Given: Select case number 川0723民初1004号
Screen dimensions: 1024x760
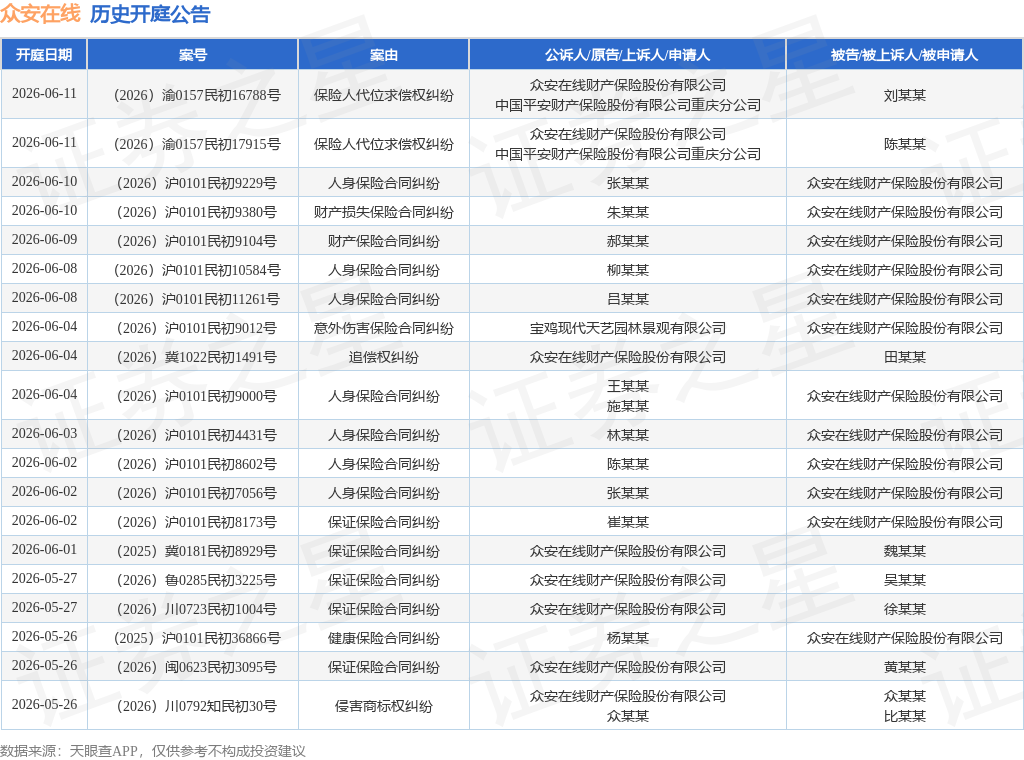Looking at the screenshot, I should click(197, 609).
